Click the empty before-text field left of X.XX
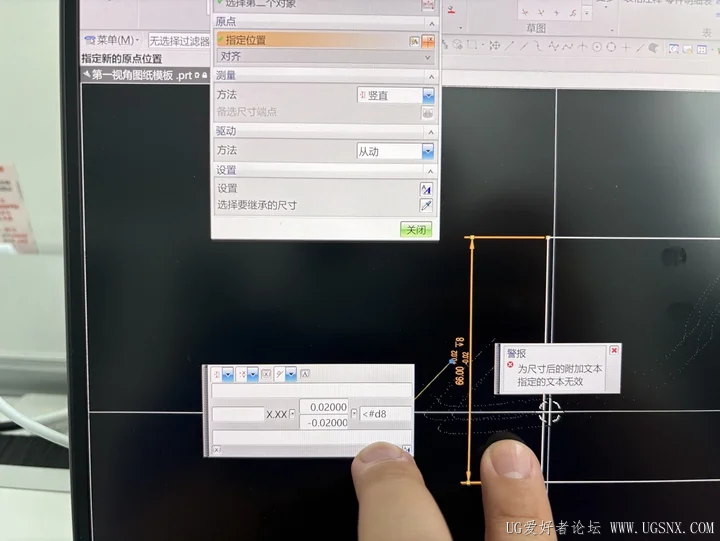This screenshot has height=541, width=720. coord(238,414)
